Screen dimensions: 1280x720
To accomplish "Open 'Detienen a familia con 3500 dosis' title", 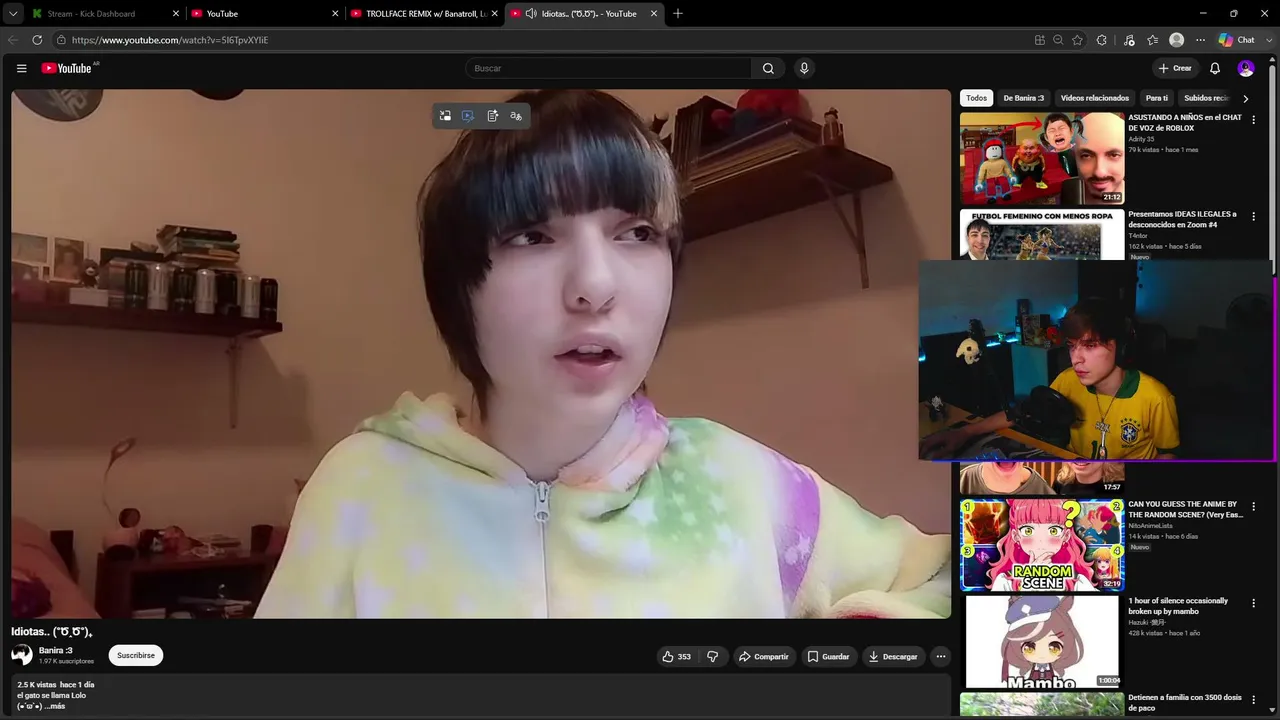I will (x=1185, y=702).
